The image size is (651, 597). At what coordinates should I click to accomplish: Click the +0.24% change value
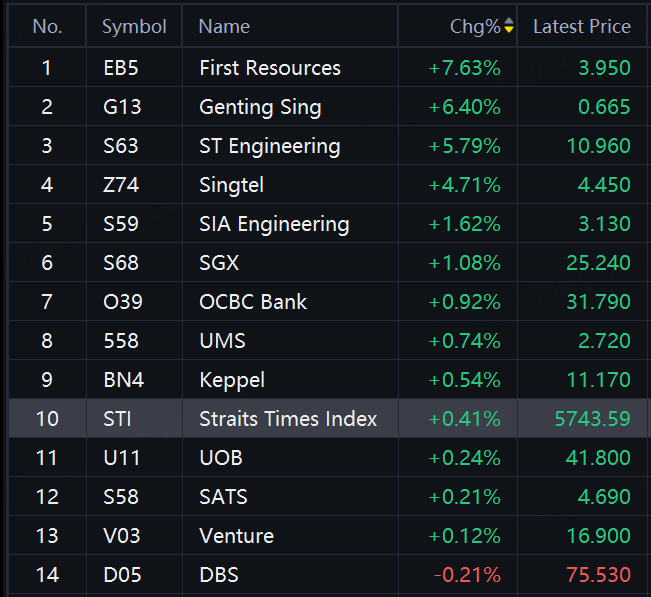465,458
